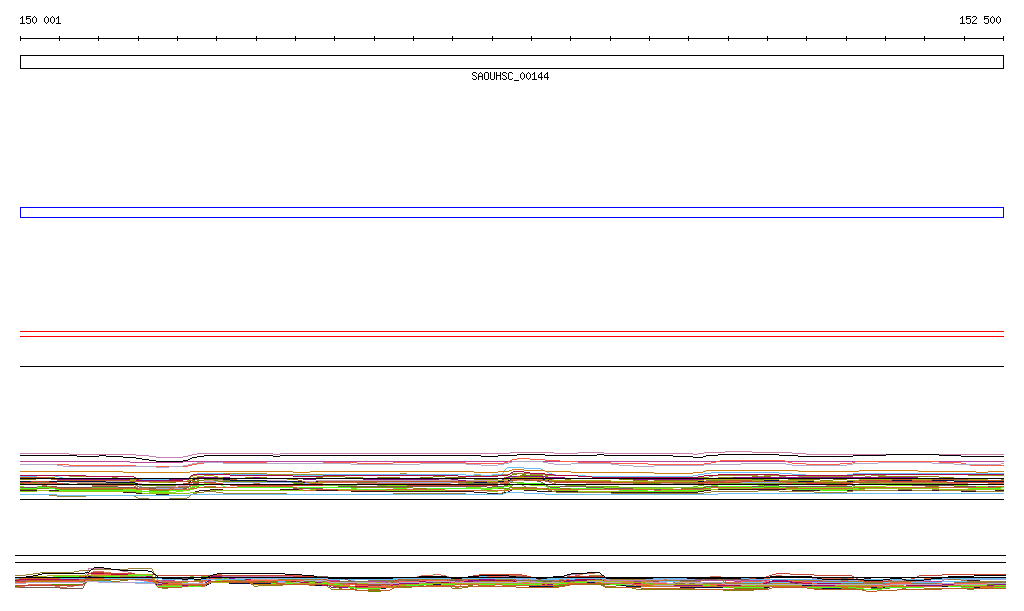Click the black baseline under the upper plot
The width and height of the screenshot is (1024, 611).
pos(511,499)
